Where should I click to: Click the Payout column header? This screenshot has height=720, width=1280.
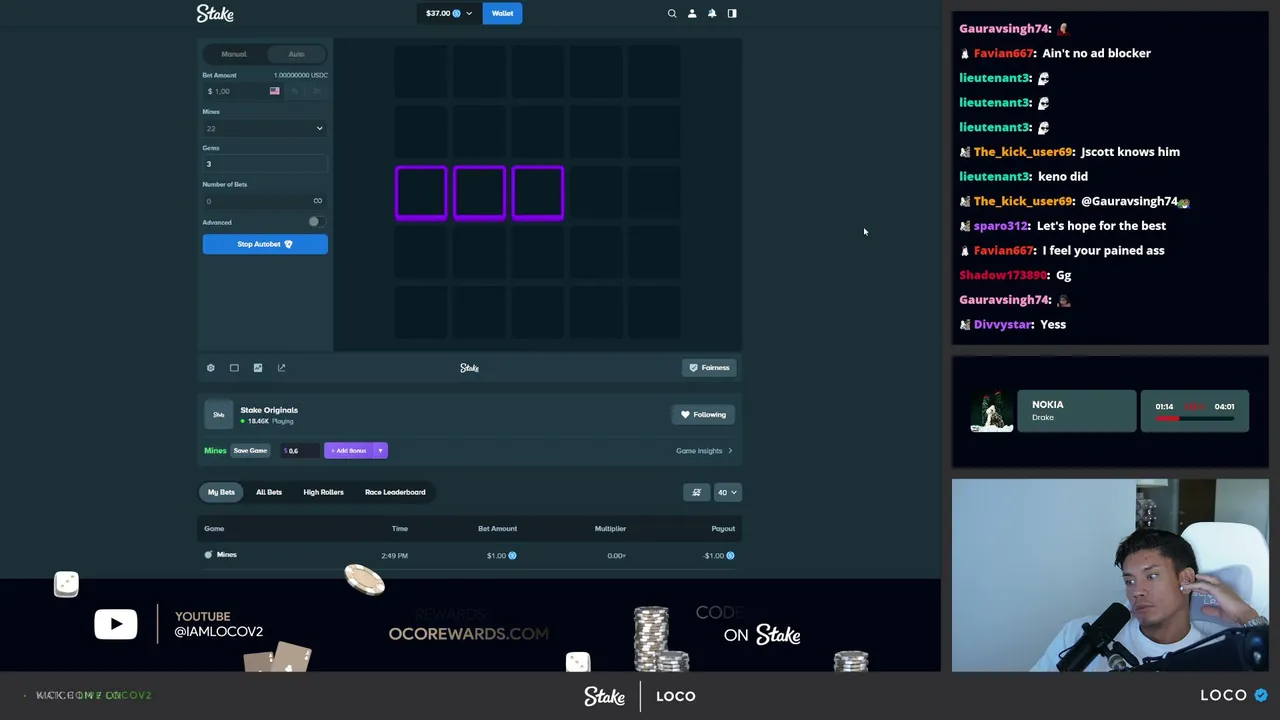point(723,528)
